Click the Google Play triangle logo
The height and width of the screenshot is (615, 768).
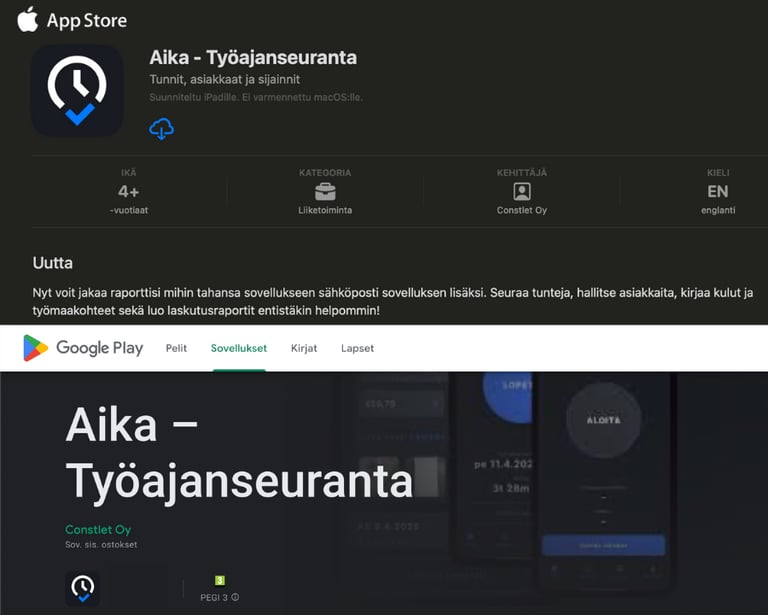(35, 348)
